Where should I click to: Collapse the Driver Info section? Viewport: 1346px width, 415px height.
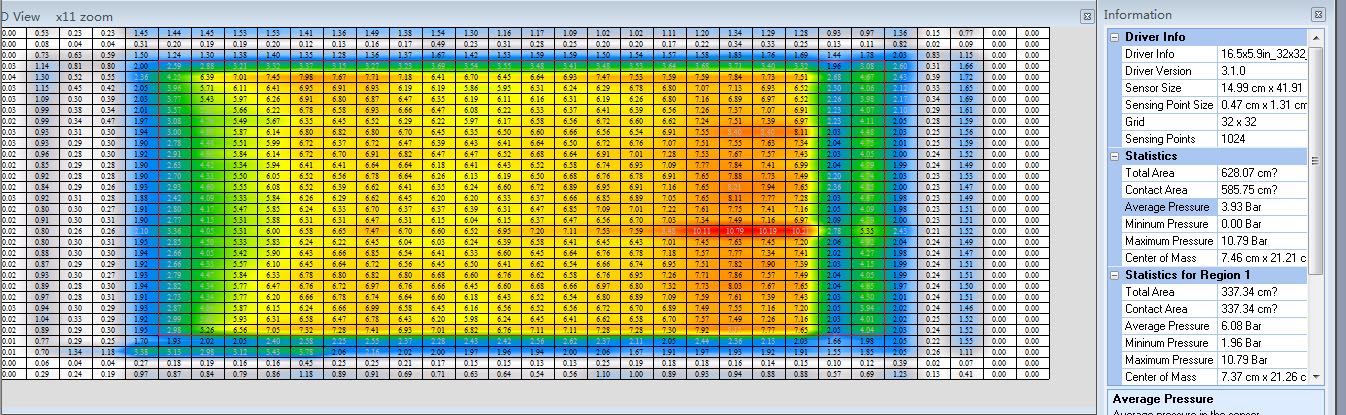point(1115,37)
